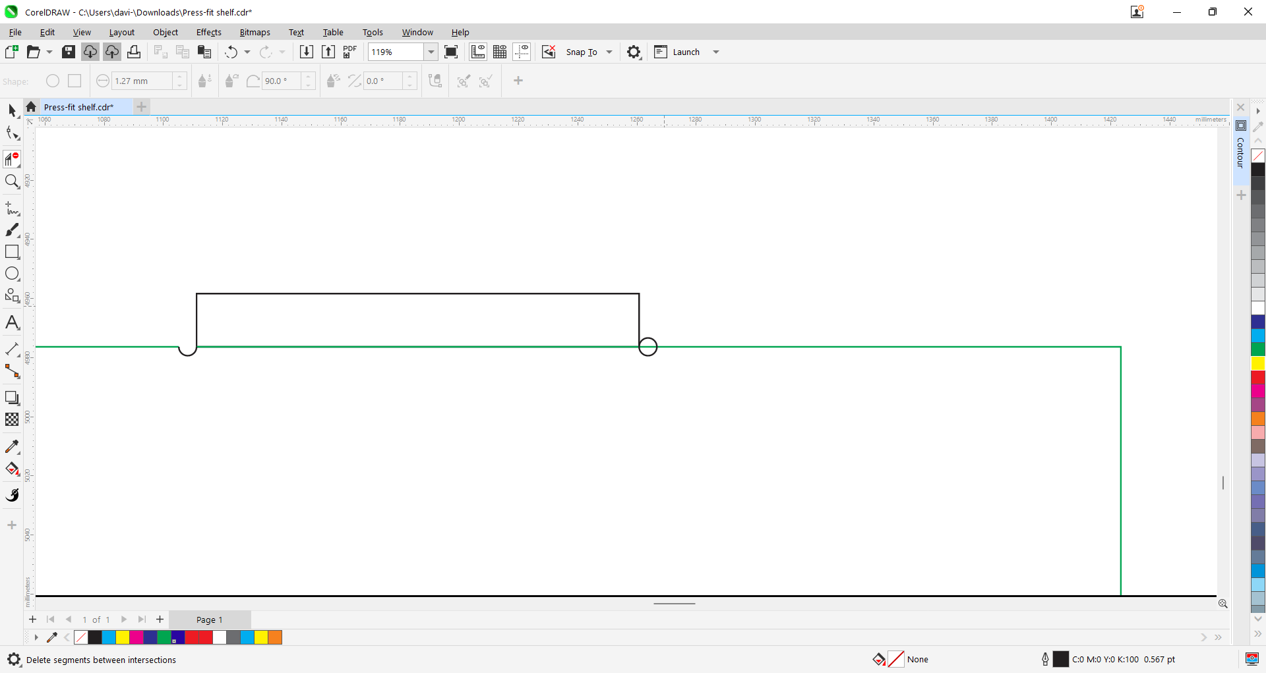Screen dimensions: 1266x673
Task: Click the status bar gear icon
Action: 14,660
